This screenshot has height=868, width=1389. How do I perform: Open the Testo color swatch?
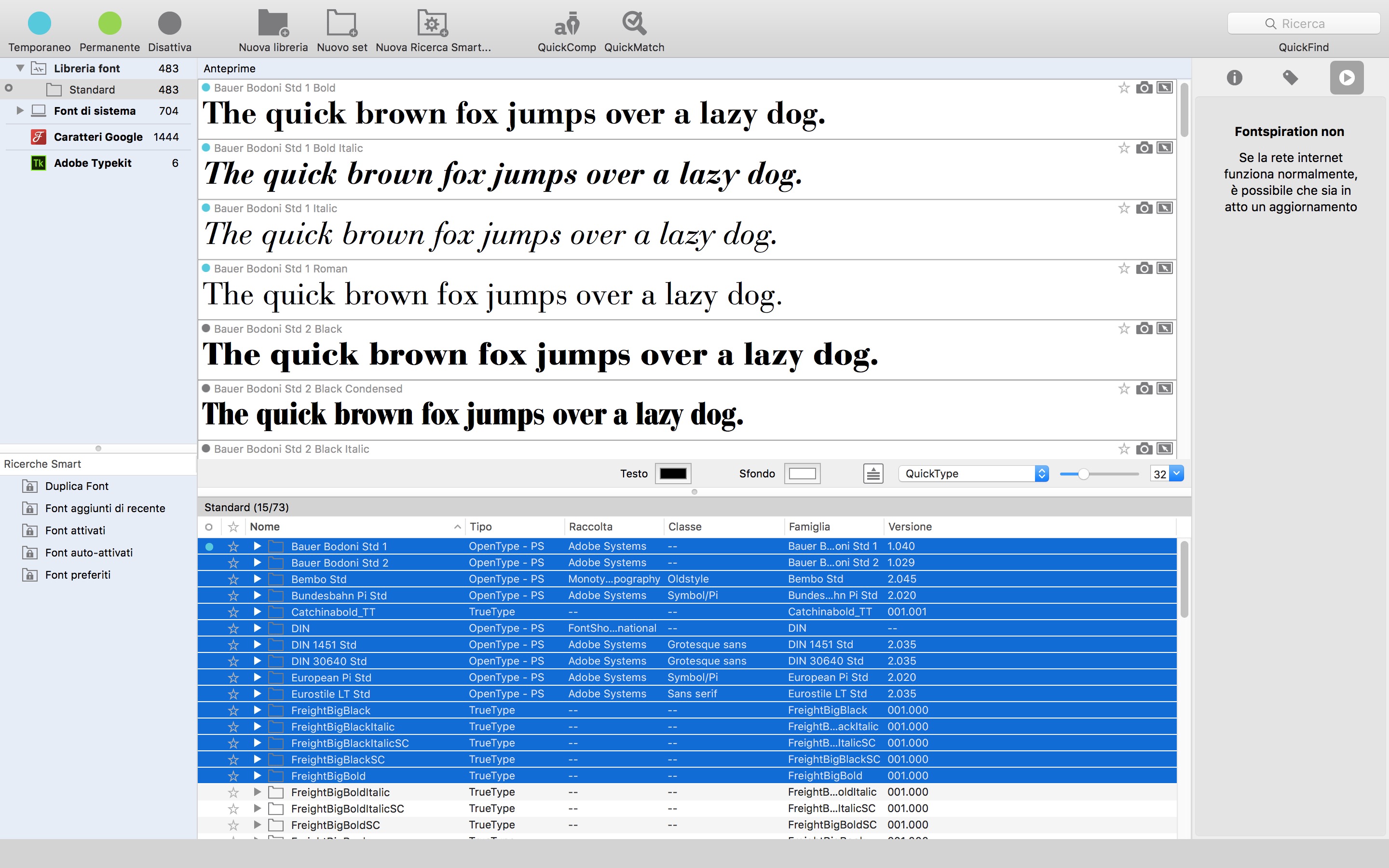click(x=673, y=474)
